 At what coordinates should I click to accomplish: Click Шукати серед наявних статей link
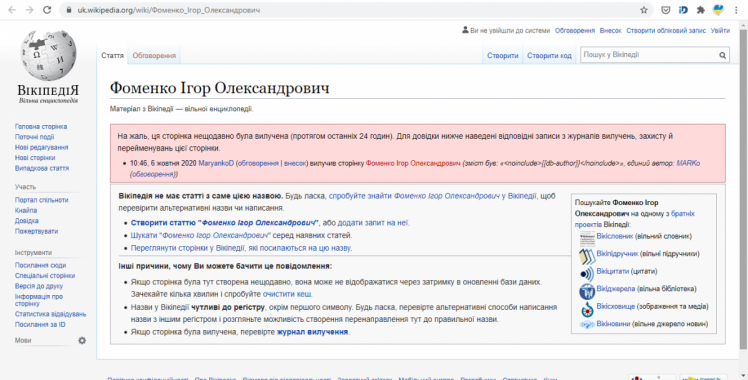pyautogui.click(x=201, y=236)
